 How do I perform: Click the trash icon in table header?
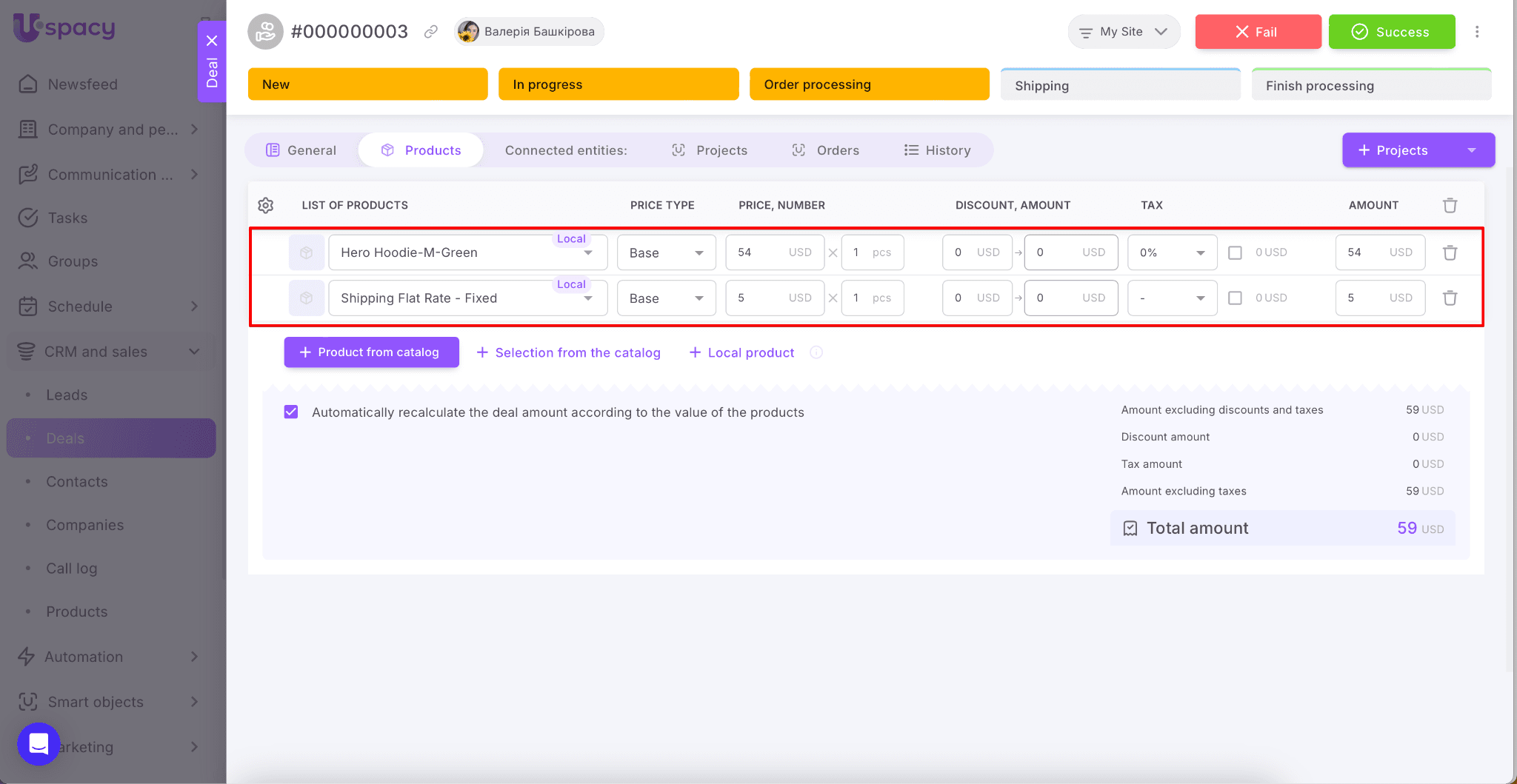tap(1450, 205)
